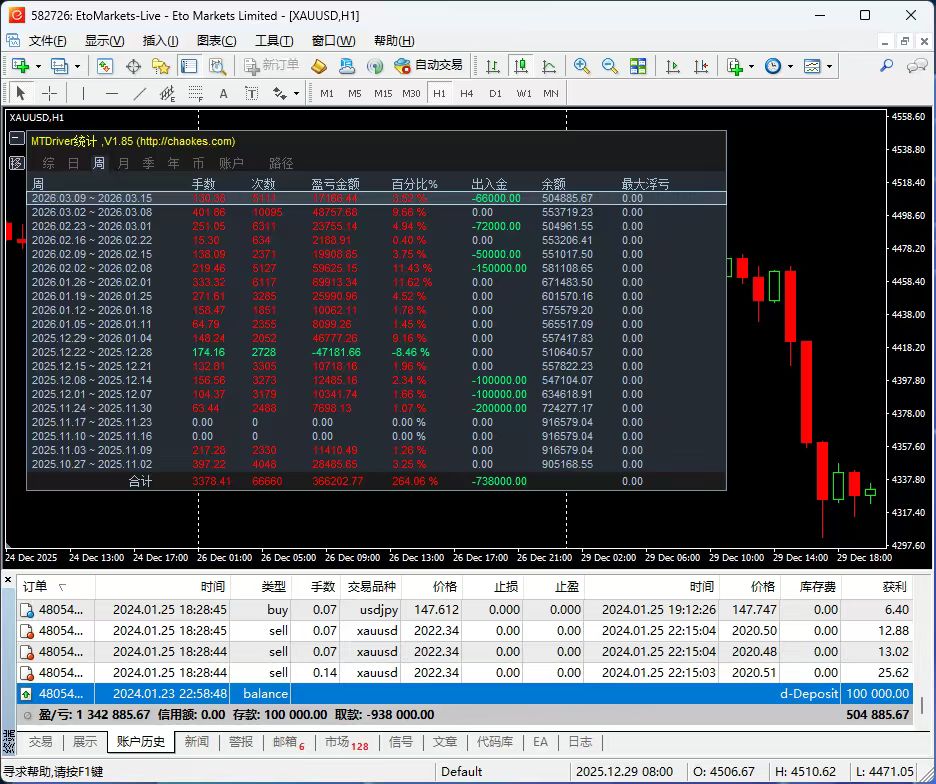936x784 pixels.
Task: Toggle chart auto scroll
Action: pos(673,66)
